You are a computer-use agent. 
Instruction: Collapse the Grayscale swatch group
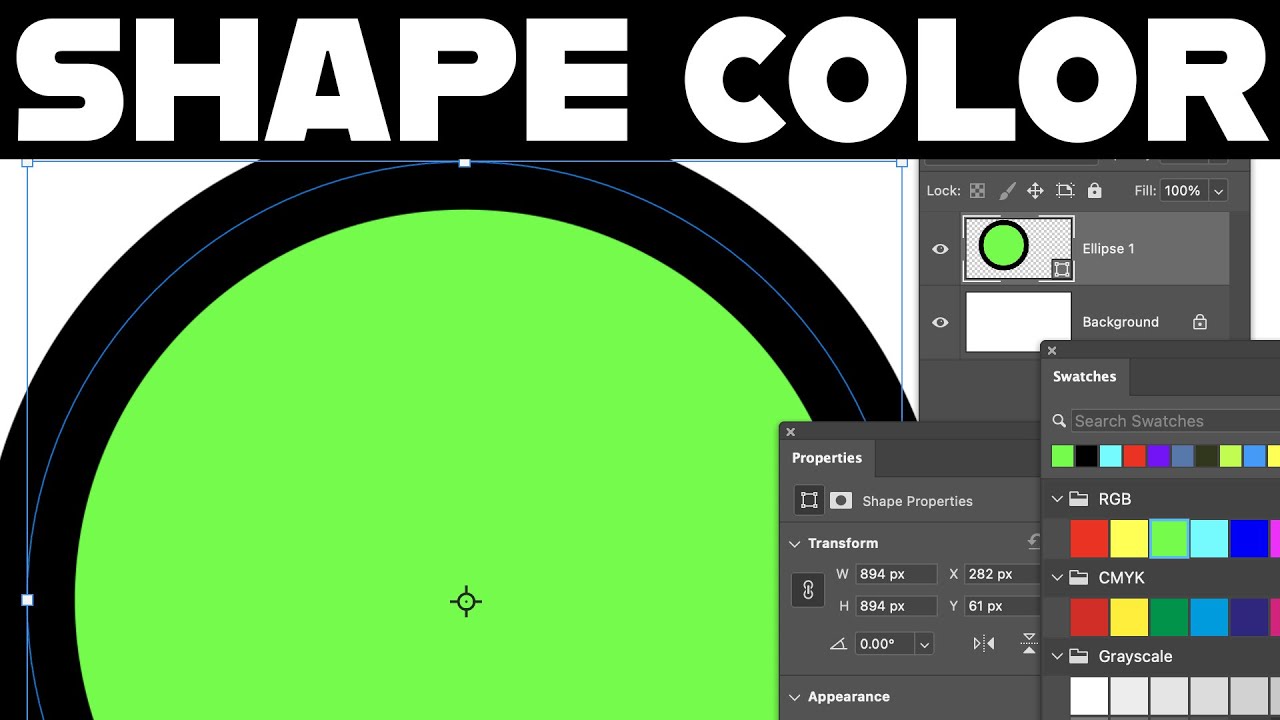tap(1057, 656)
